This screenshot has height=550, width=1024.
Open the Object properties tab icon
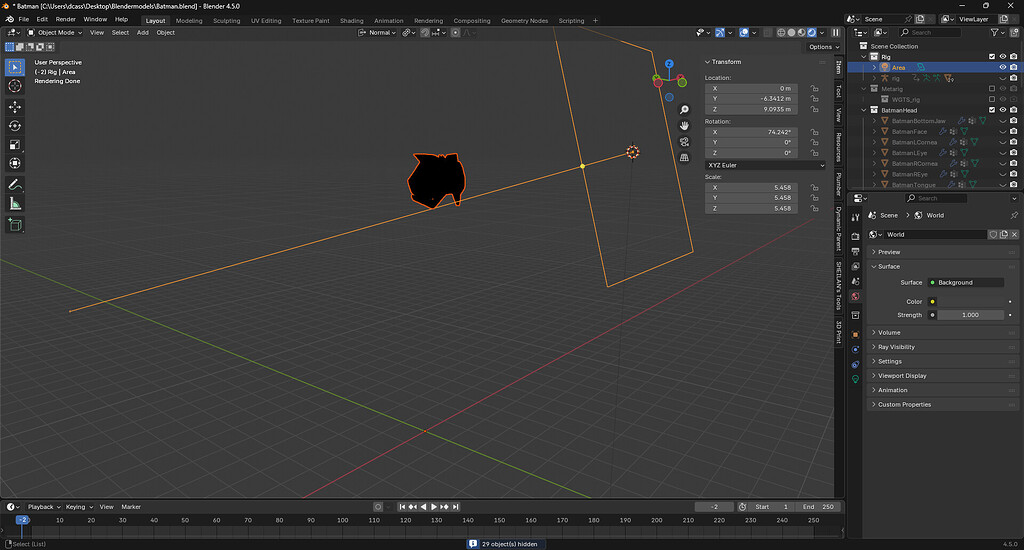point(856,334)
